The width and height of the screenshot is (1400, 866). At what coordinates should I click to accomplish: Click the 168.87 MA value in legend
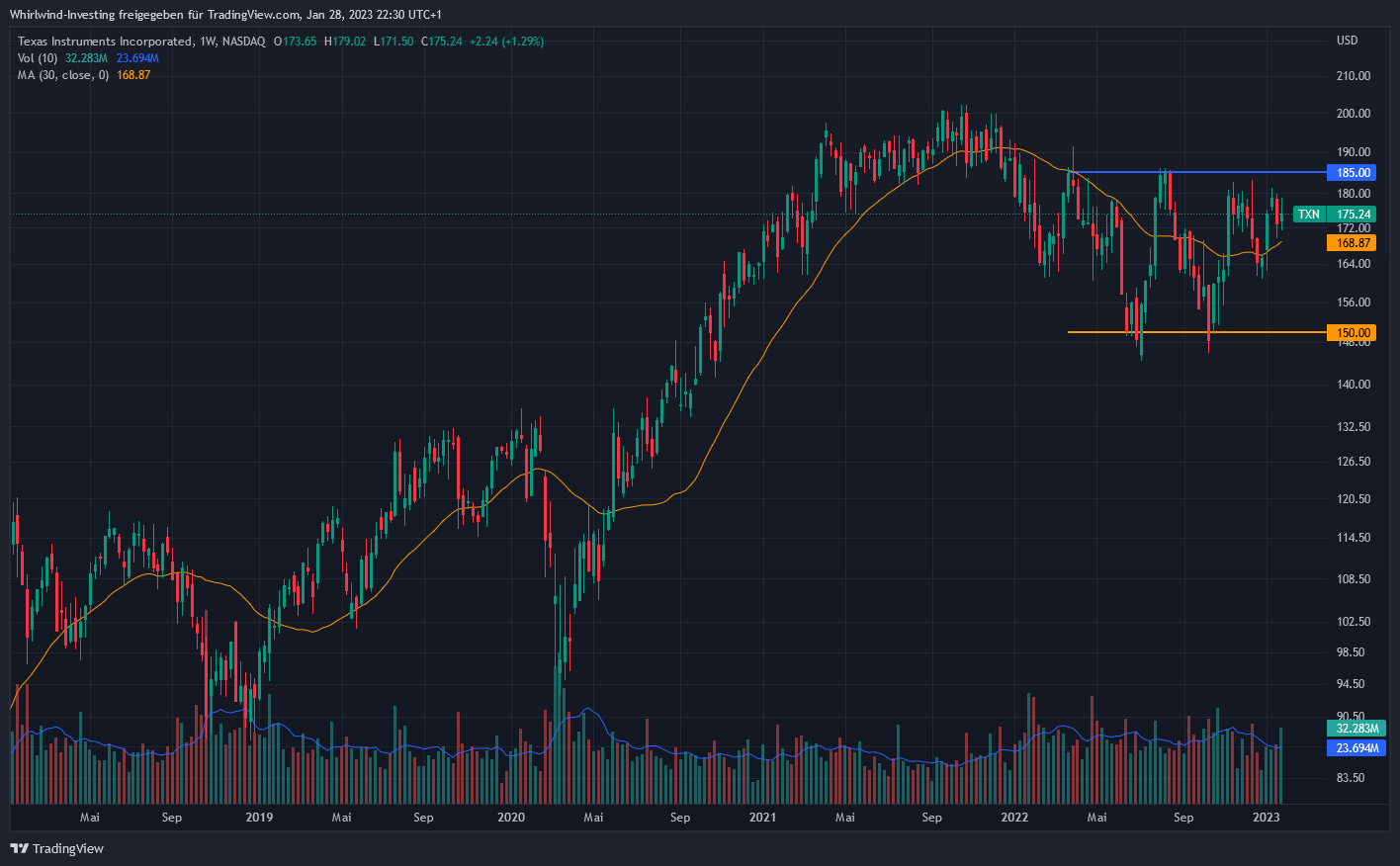[133, 75]
